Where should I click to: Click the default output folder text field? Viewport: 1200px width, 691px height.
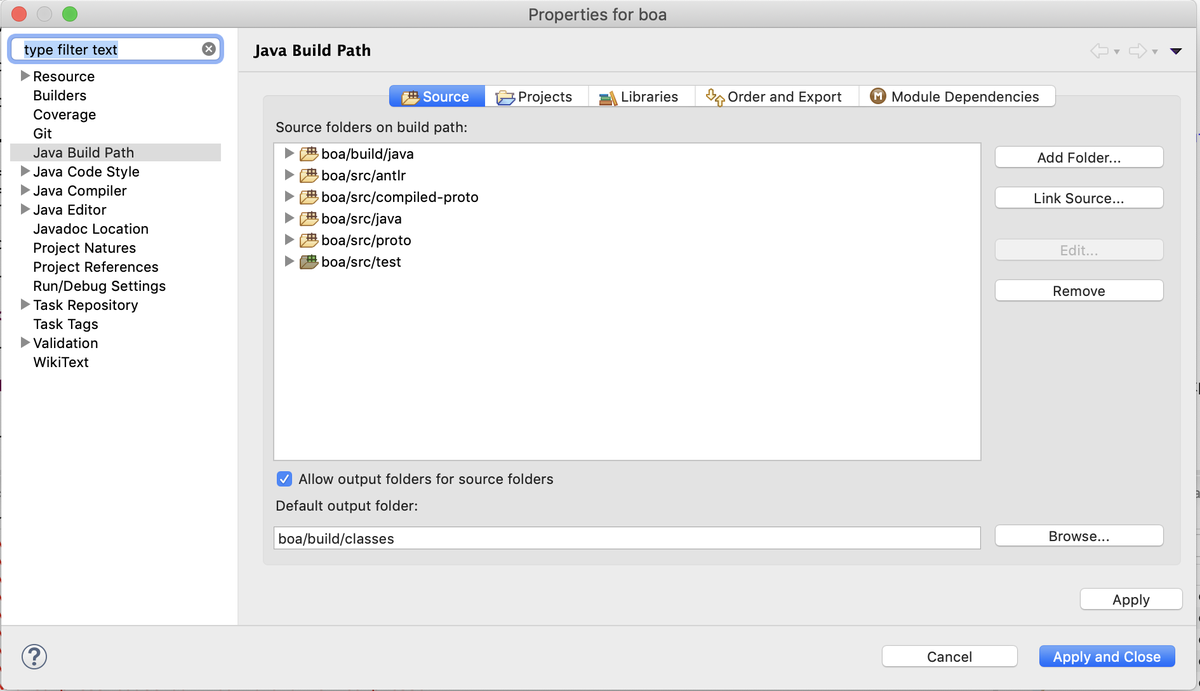(x=626, y=537)
